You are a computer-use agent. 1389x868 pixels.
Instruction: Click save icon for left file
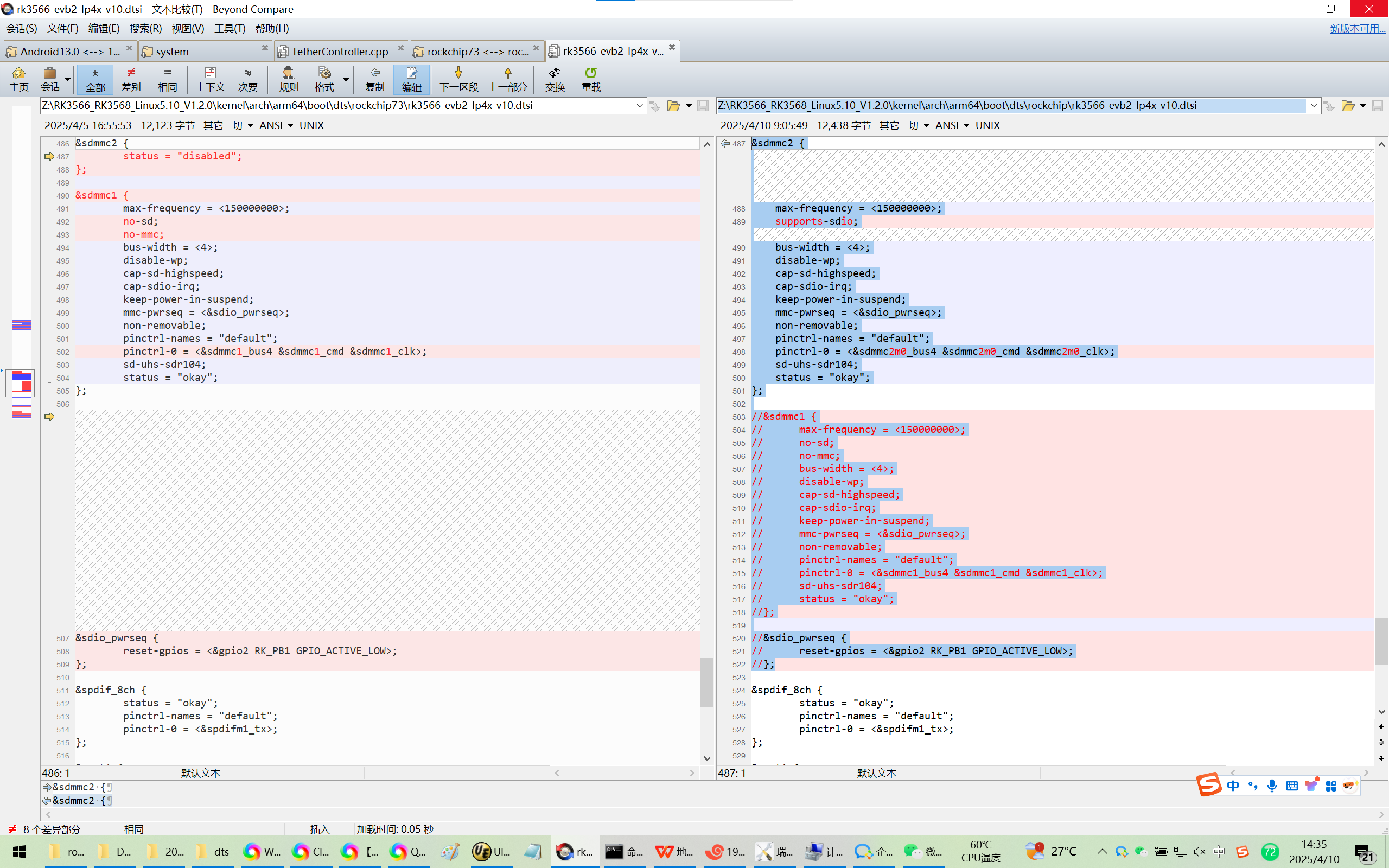(x=703, y=106)
